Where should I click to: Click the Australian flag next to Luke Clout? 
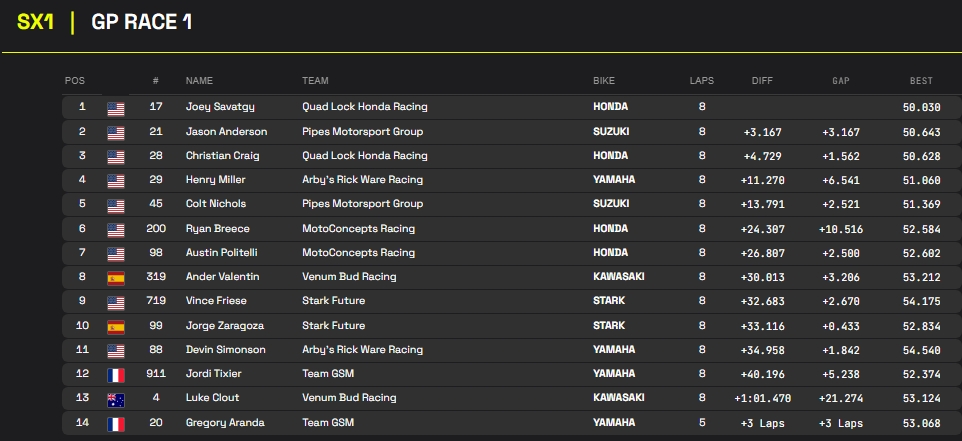coord(116,398)
